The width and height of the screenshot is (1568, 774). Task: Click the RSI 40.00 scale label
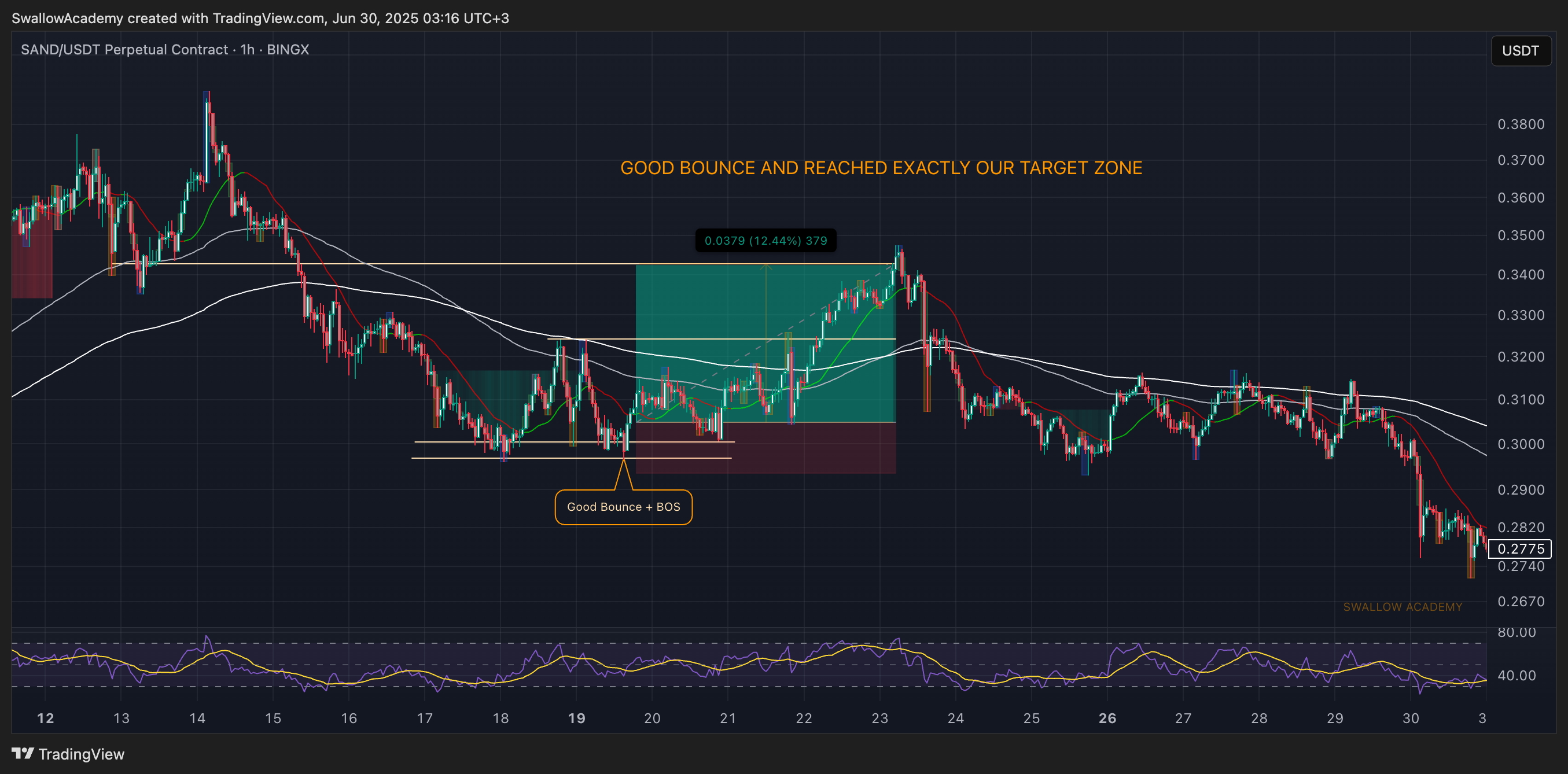tap(1517, 676)
